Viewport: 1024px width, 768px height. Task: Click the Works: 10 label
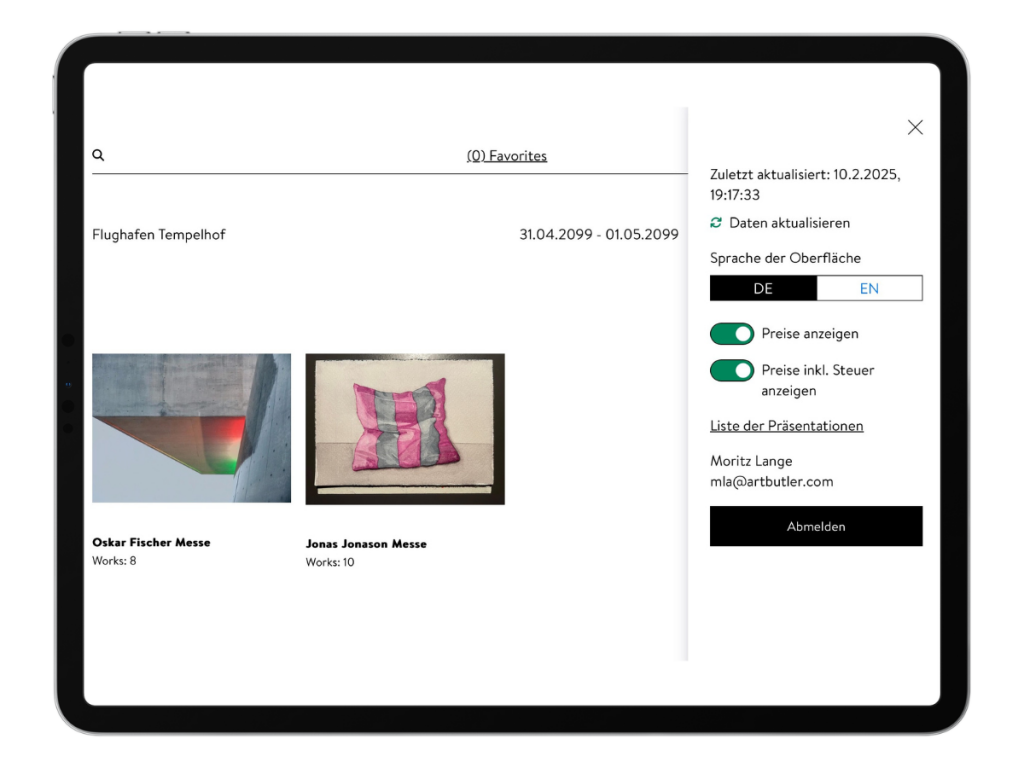point(330,562)
